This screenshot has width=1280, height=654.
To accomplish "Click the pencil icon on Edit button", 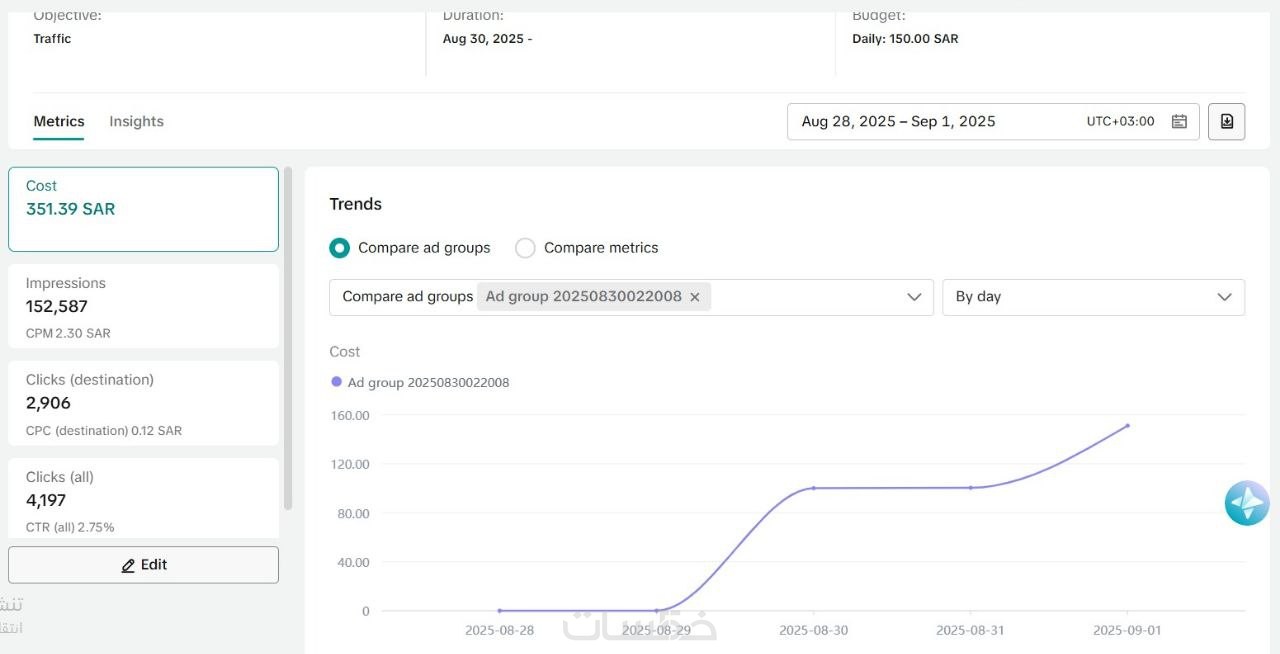I will [128, 566].
